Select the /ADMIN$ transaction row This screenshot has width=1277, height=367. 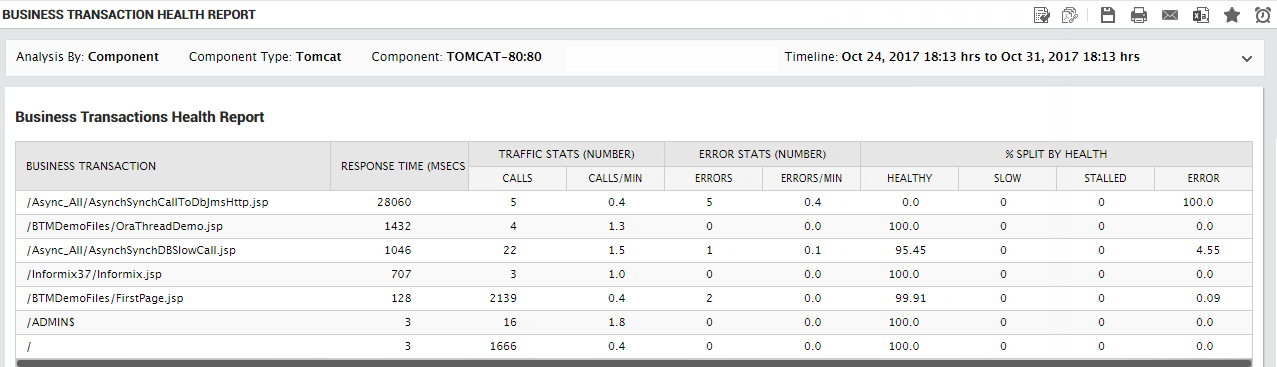click(x=634, y=322)
